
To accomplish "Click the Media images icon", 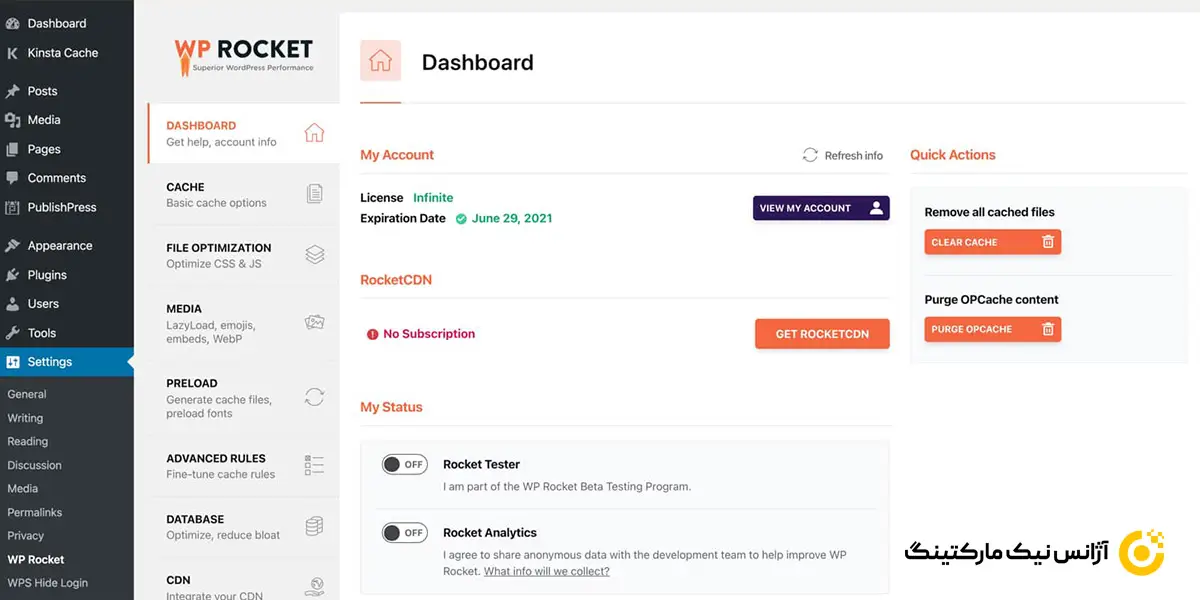I will click(314, 323).
